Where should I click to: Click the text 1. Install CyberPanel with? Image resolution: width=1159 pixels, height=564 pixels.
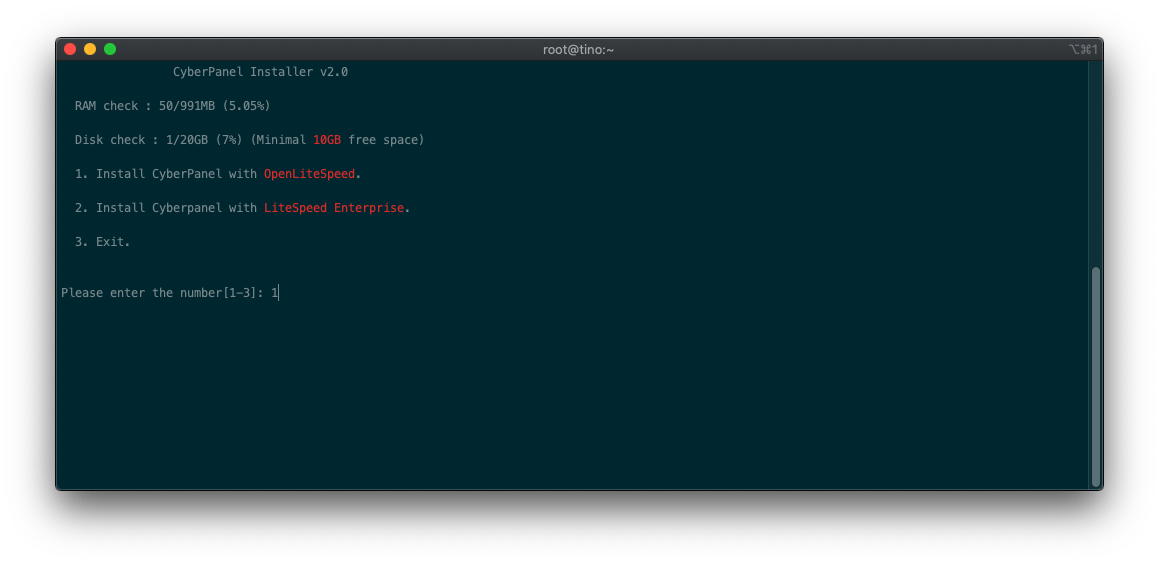[166, 174]
